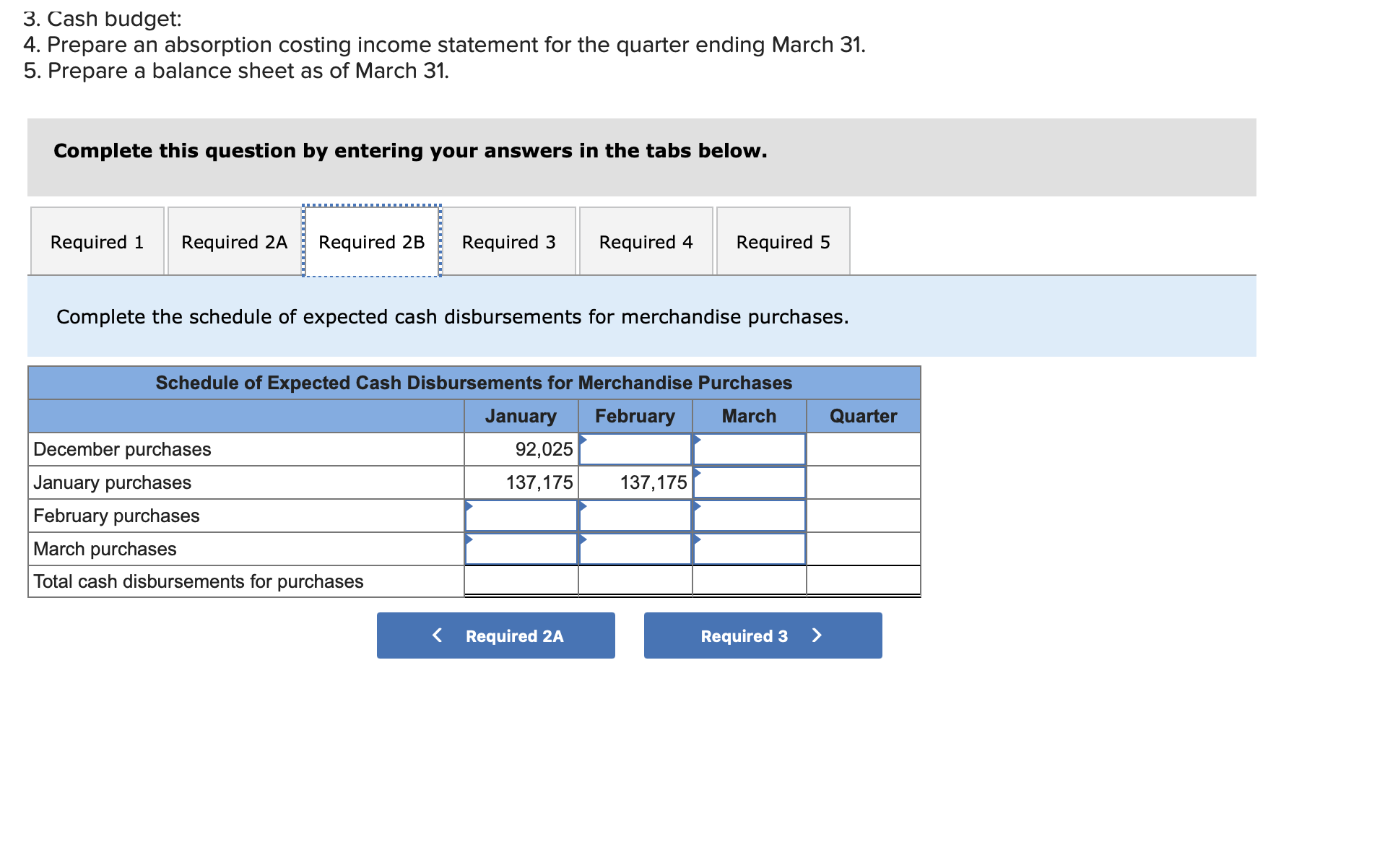The height and width of the screenshot is (868, 1398).
Task: Click the Required 2A navigation button
Action: [x=495, y=635]
